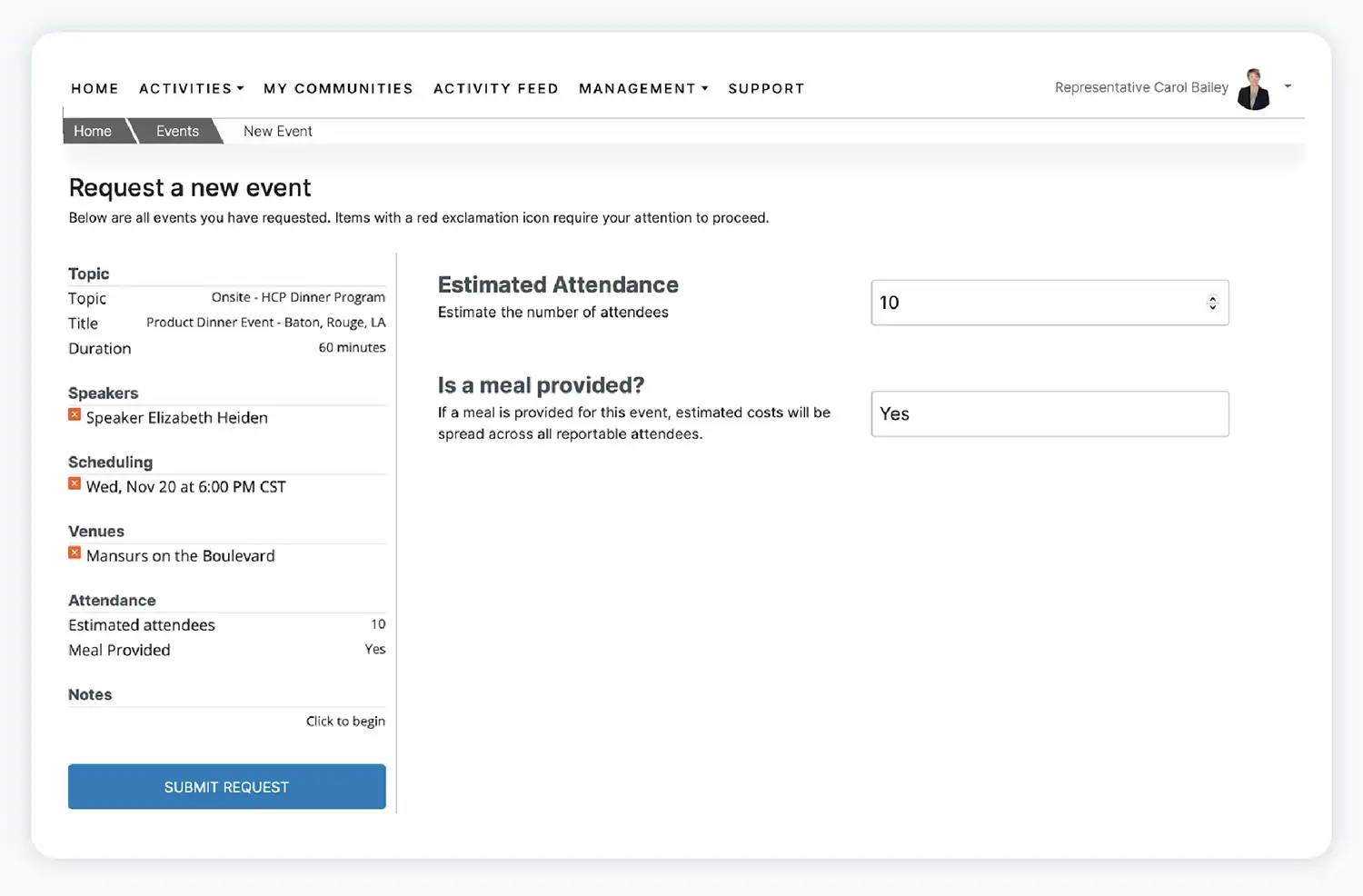Click the red icon beside Mansurs on the Boulevard

click(75, 553)
